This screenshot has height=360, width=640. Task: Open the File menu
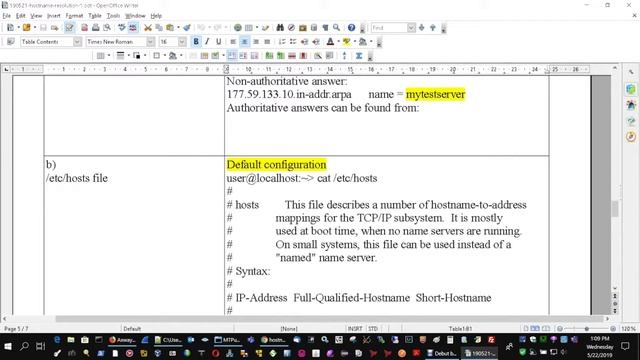(7, 16)
